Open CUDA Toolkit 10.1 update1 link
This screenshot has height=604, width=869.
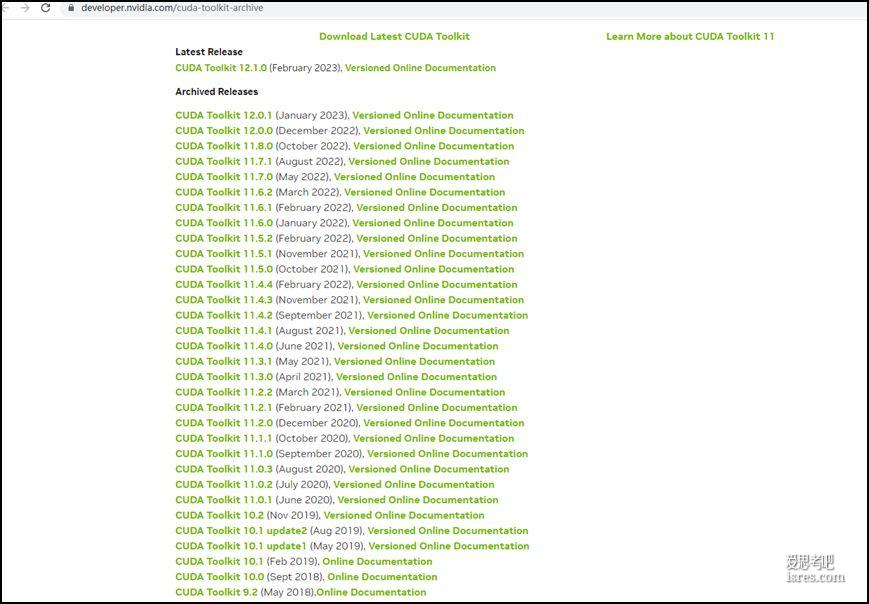tap(241, 546)
